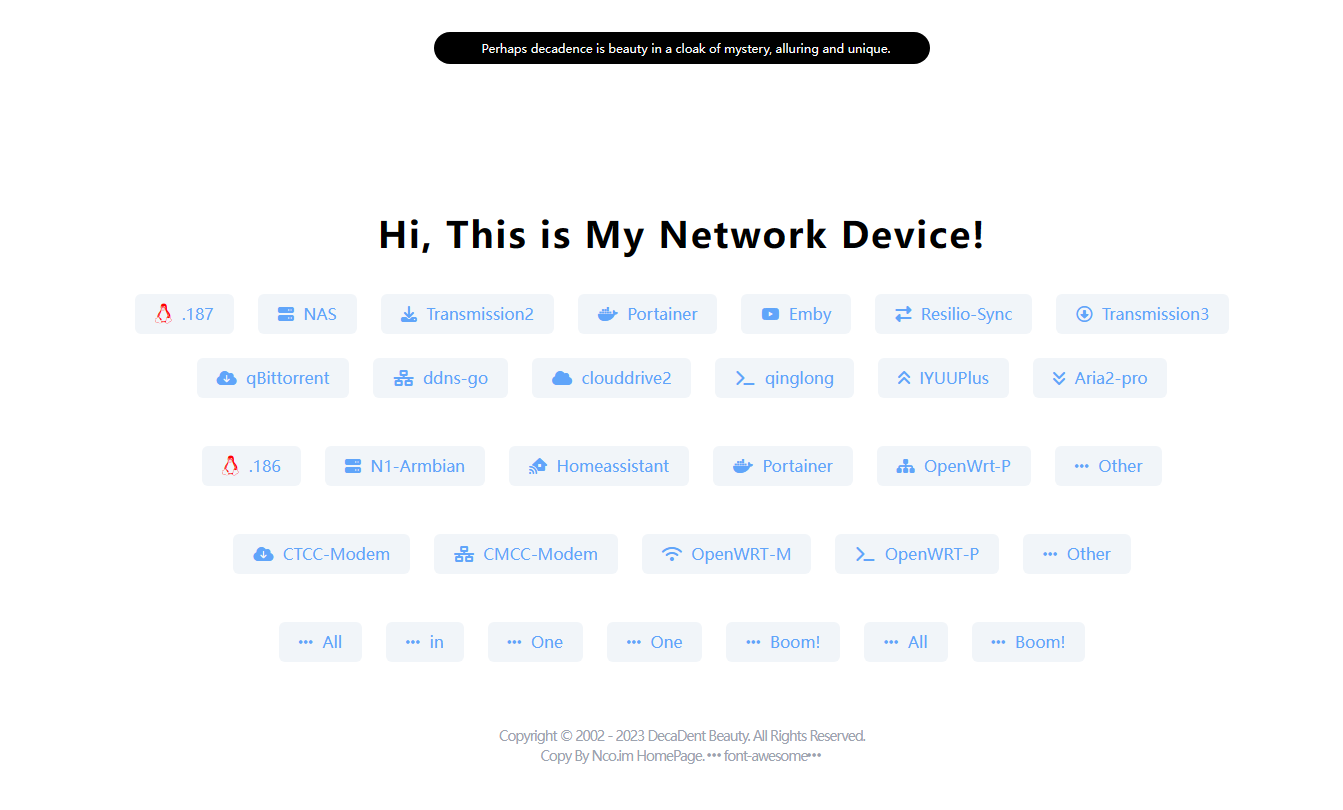Click the Linux penguin icon beside .187
The width and height of the screenshot is (1343, 810).
coord(164,314)
